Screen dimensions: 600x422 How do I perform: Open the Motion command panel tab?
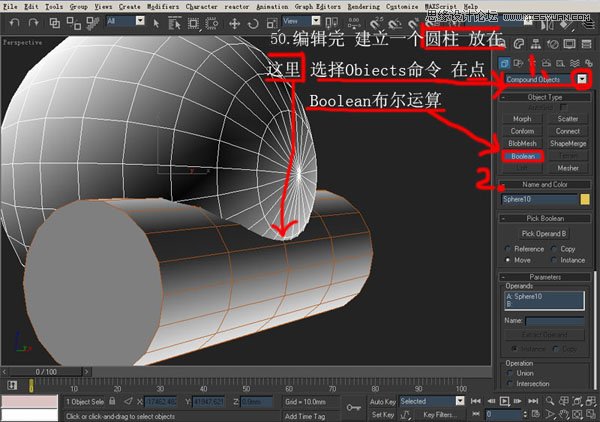553,44
